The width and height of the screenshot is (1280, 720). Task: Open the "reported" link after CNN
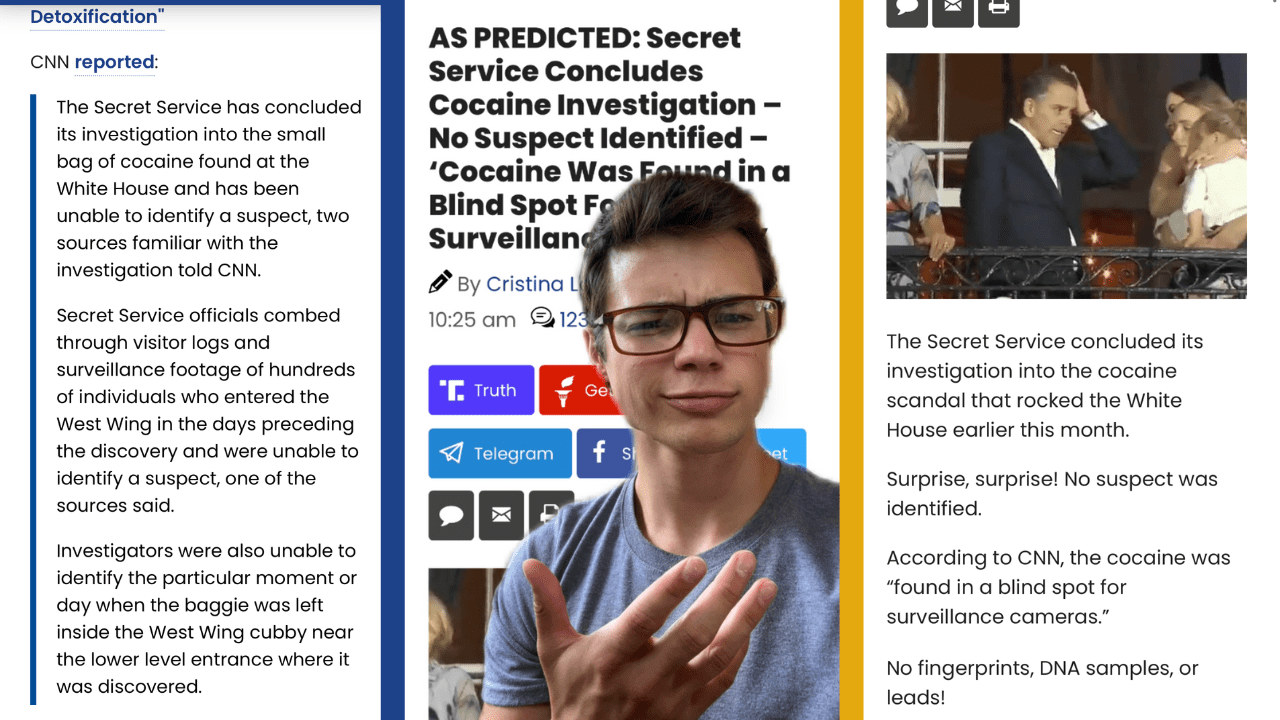pyautogui.click(x=114, y=62)
